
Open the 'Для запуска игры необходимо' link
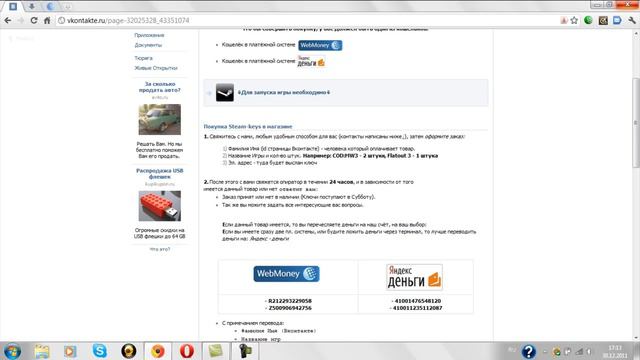coord(284,93)
